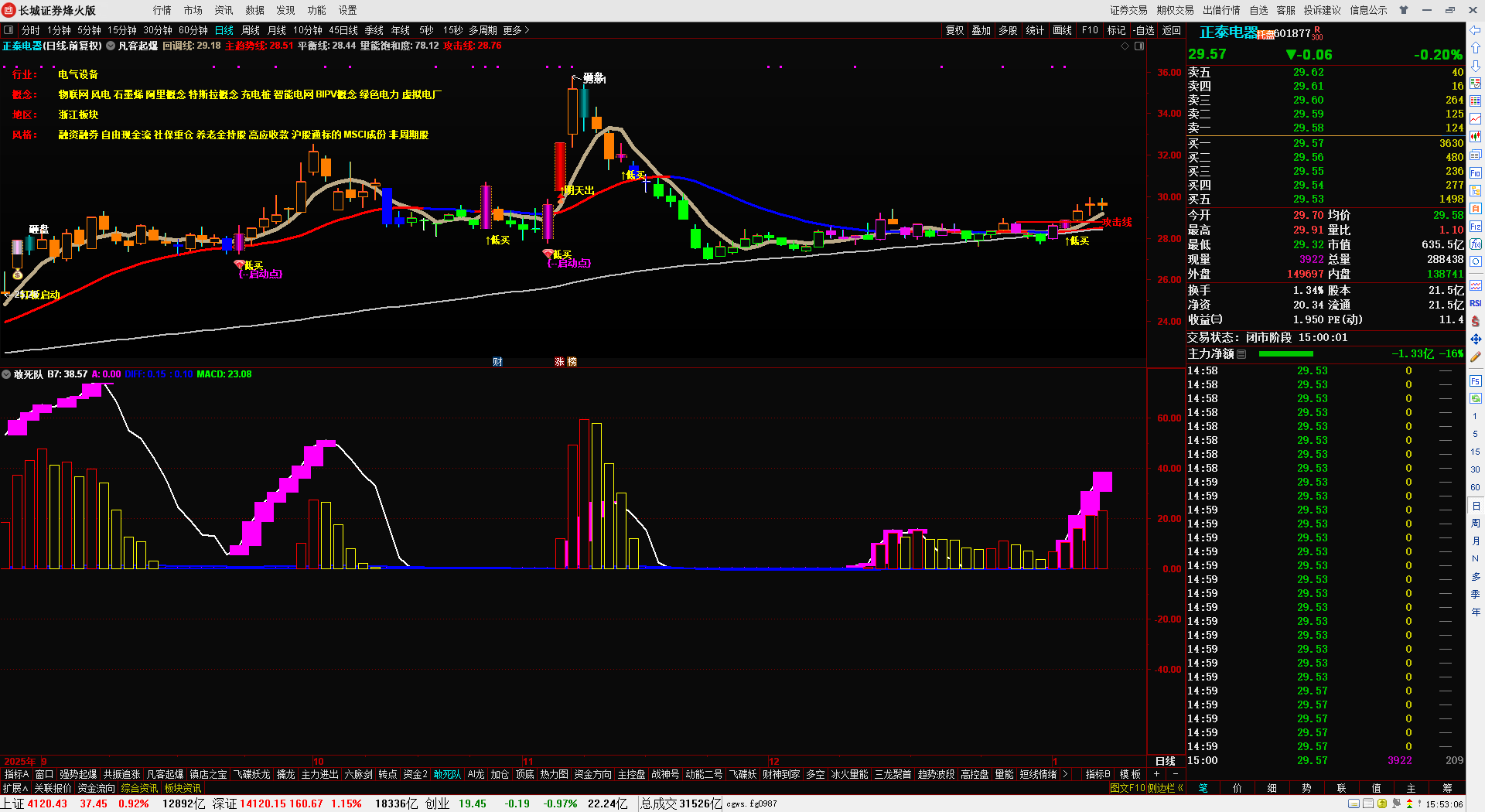This screenshot has height=812, width=1485.
Task: Select the pencil drawing tool icon
Action: click(1475, 357)
